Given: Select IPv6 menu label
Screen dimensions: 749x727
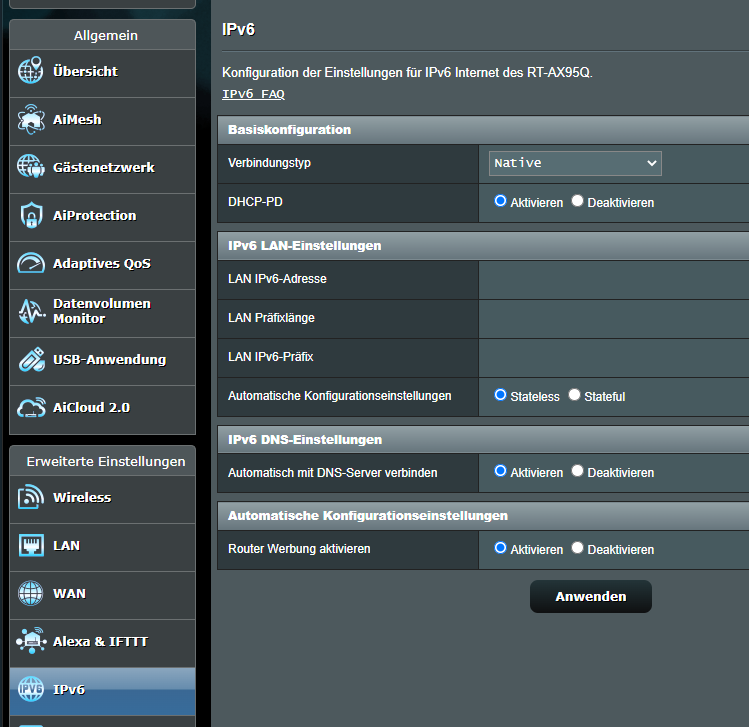Looking at the screenshot, I should 69,689.
